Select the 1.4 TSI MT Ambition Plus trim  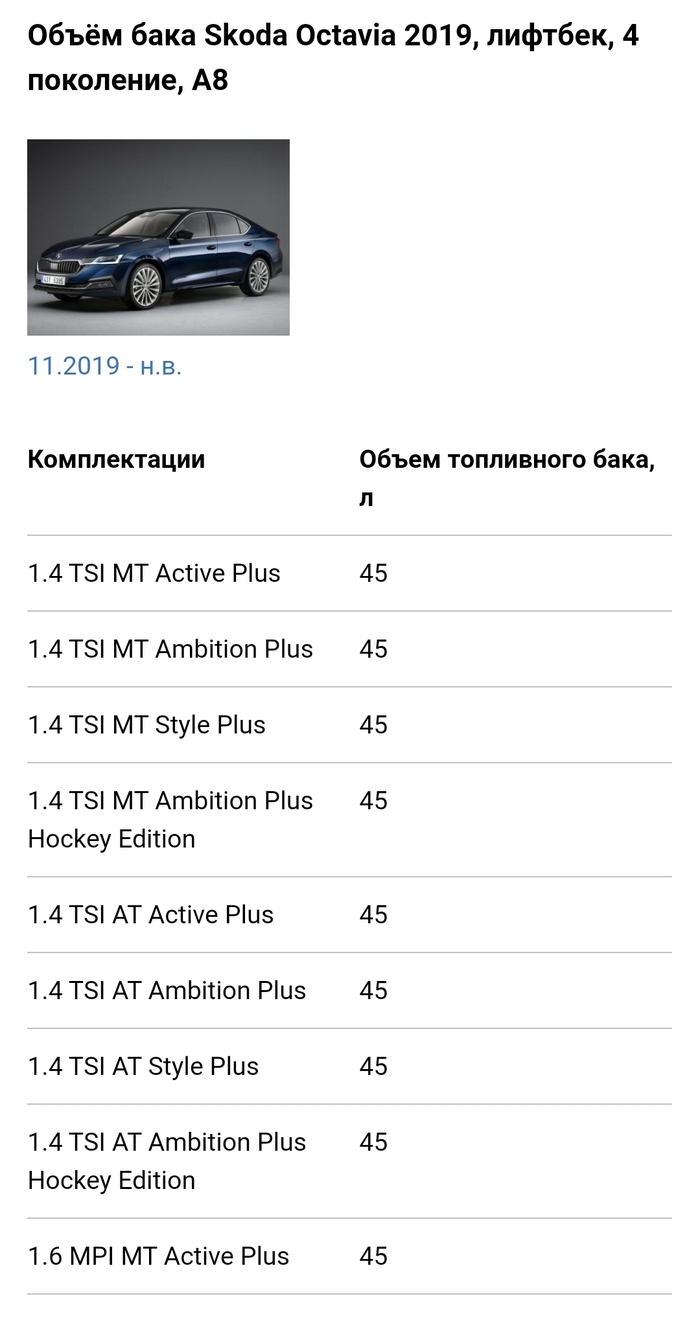[x=170, y=649]
